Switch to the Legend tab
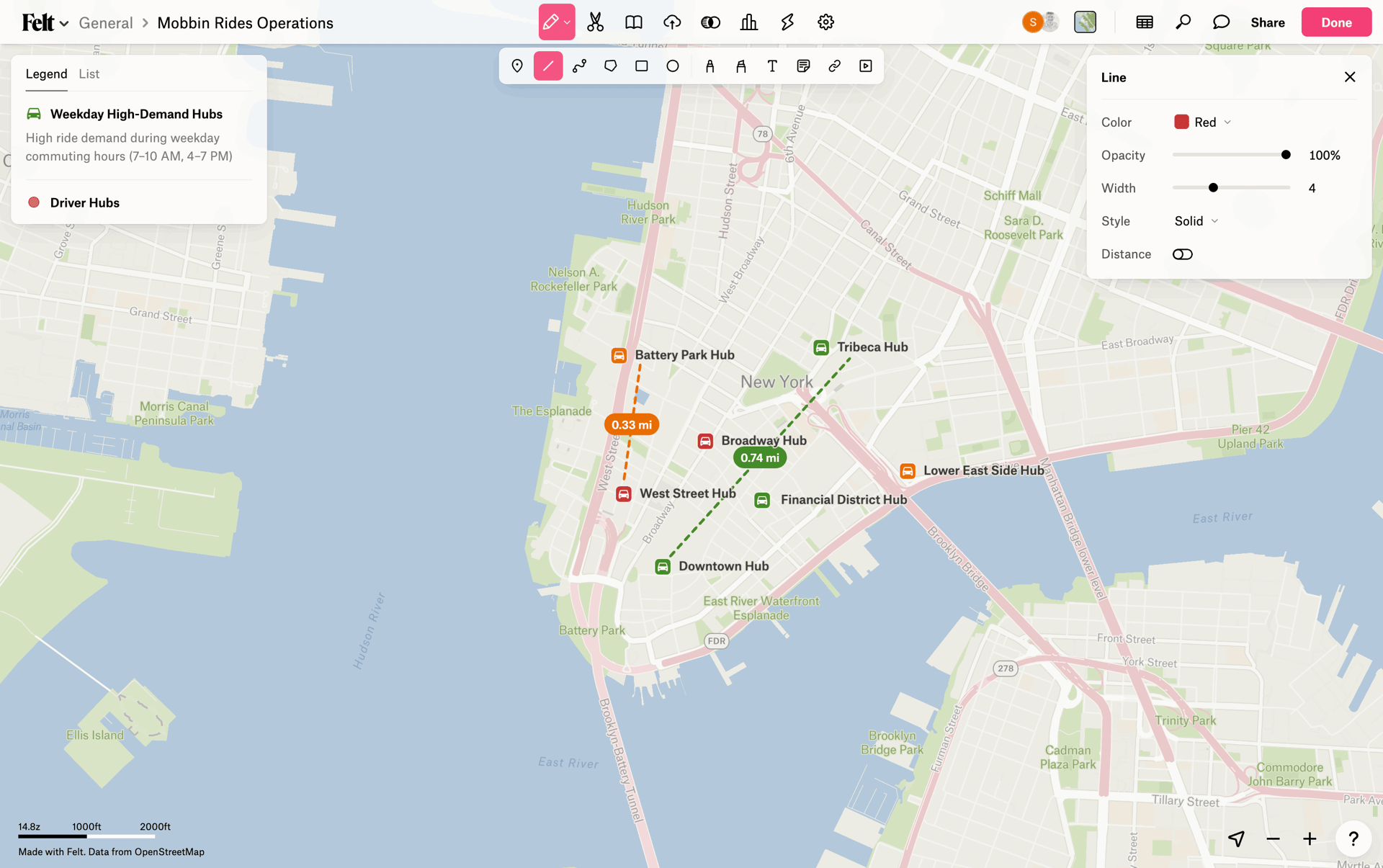 (x=46, y=73)
